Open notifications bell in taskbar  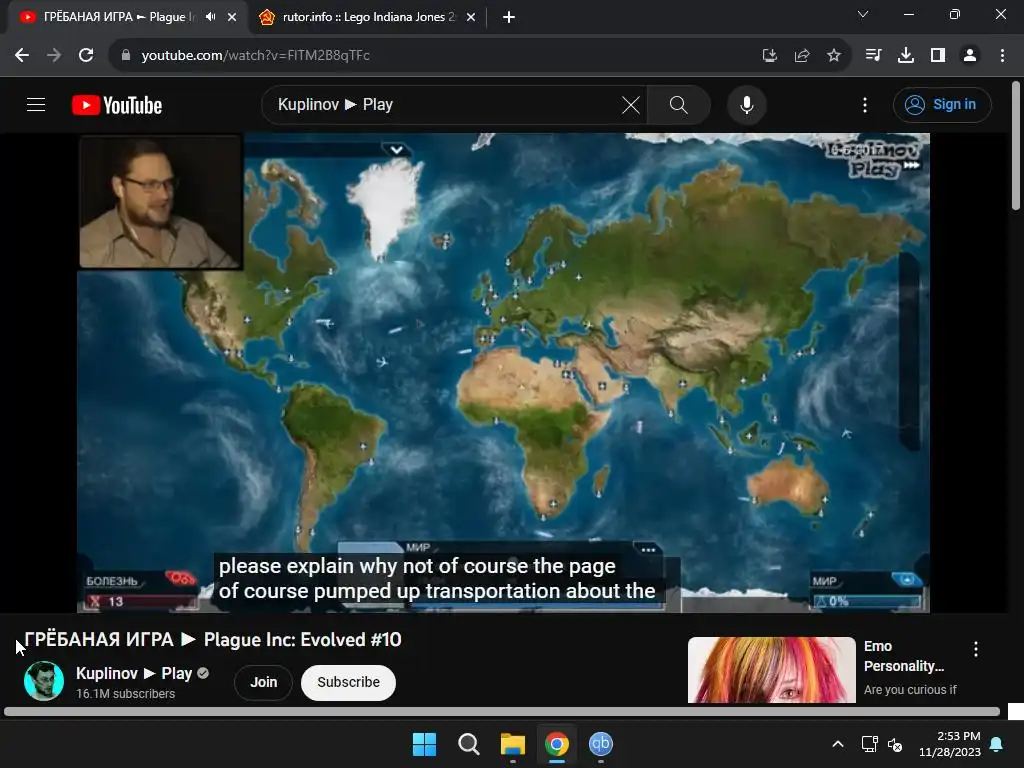(x=997, y=744)
